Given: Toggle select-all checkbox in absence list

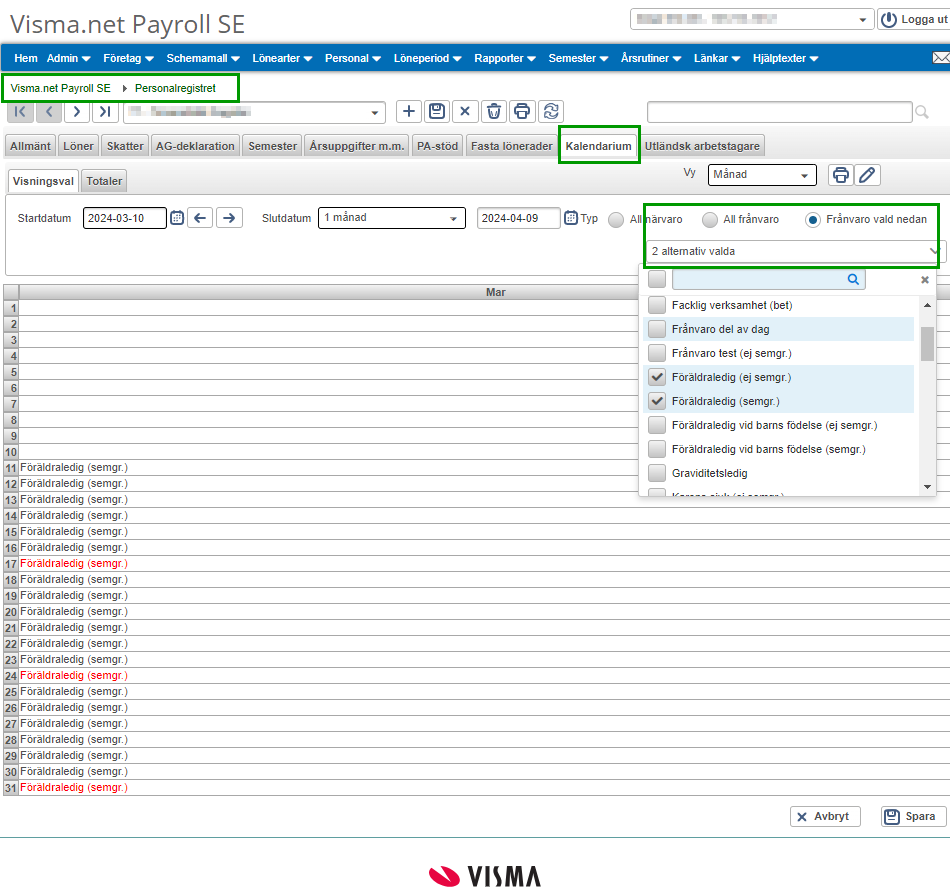Looking at the screenshot, I should [x=657, y=279].
